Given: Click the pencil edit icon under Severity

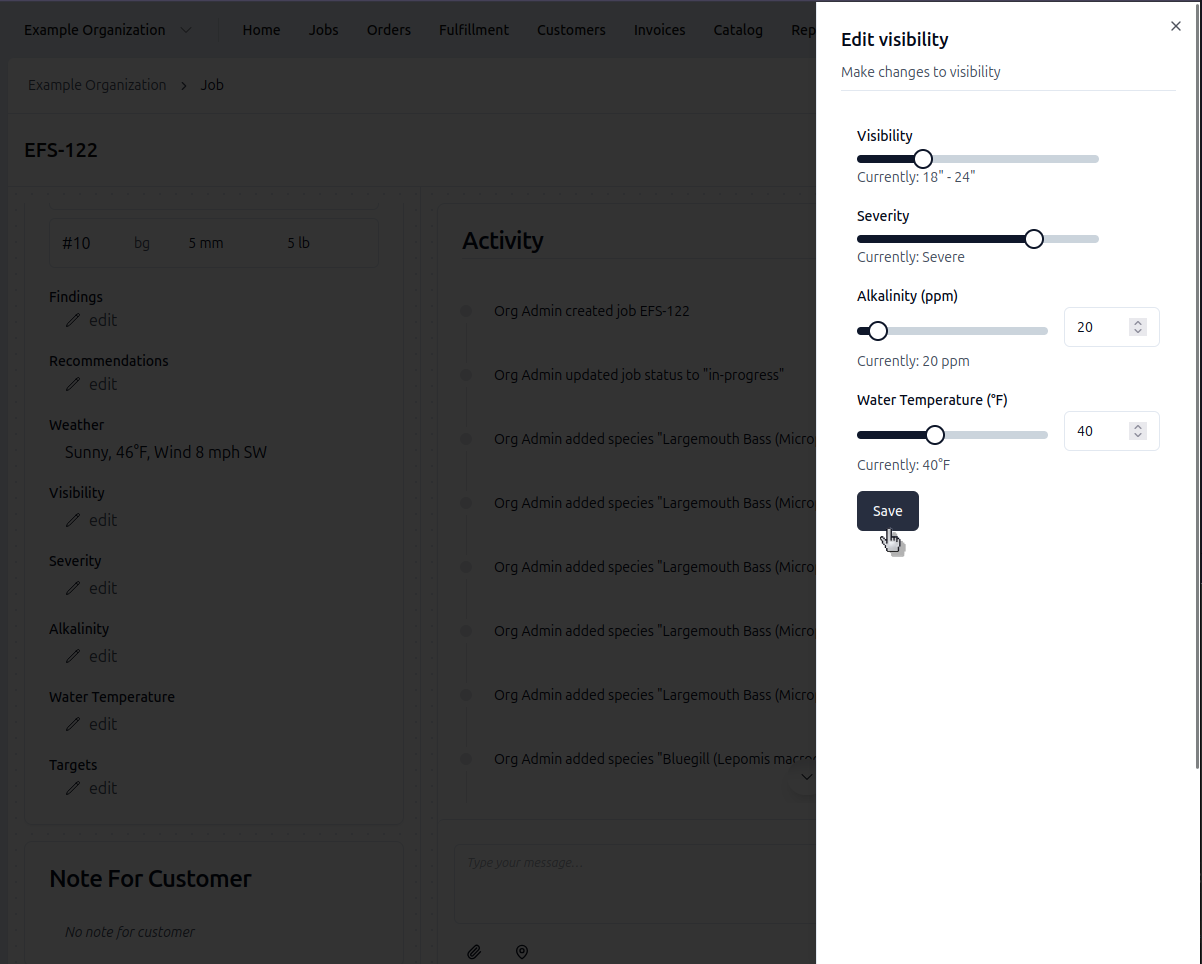Looking at the screenshot, I should pos(73,589).
